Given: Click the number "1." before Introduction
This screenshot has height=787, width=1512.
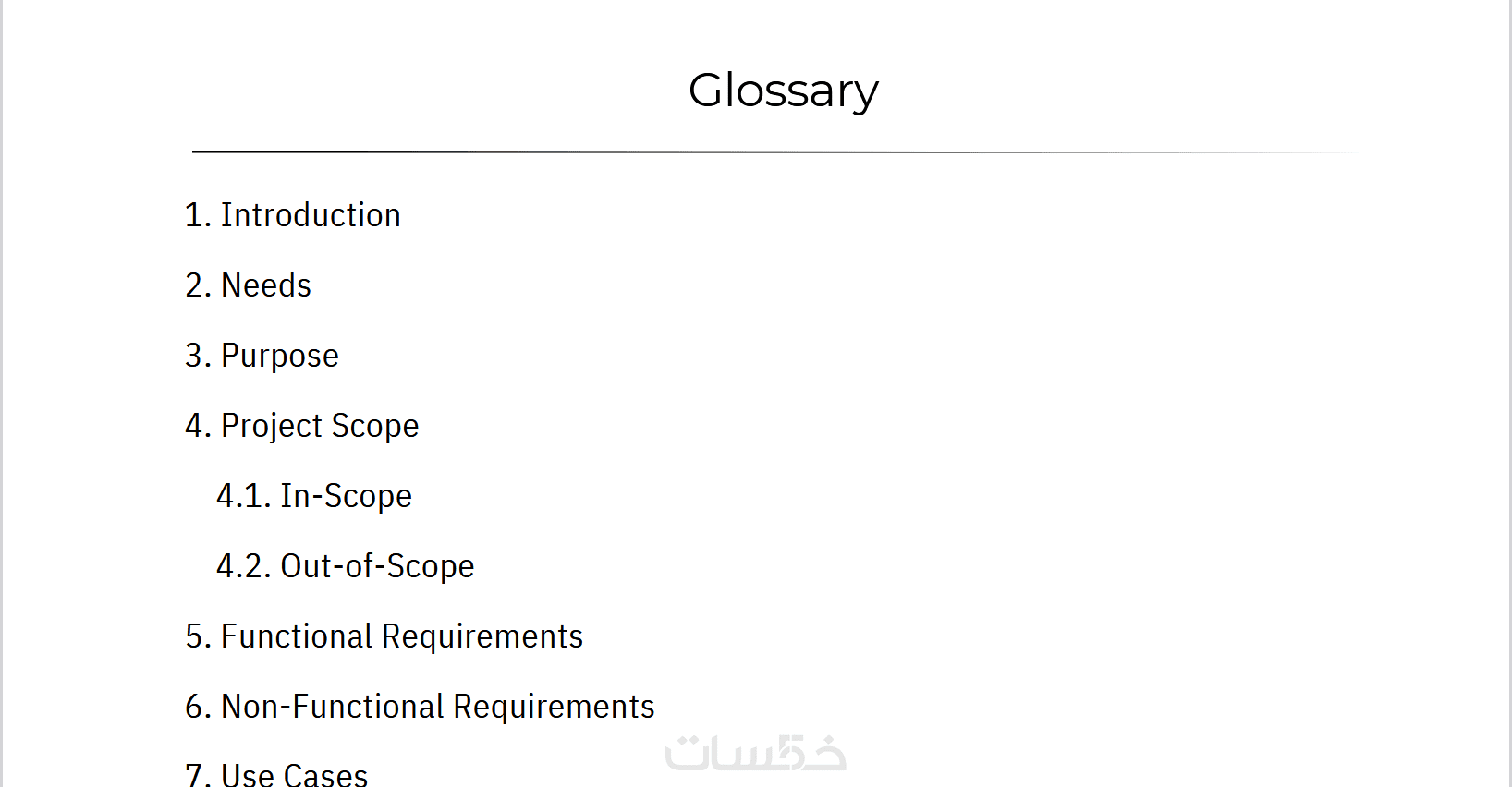Looking at the screenshot, I should tap(198, 215).
